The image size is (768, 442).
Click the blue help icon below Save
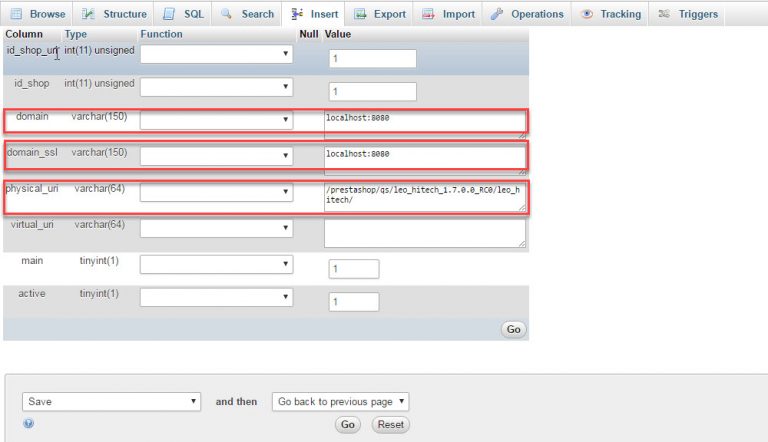pos(28,424)
